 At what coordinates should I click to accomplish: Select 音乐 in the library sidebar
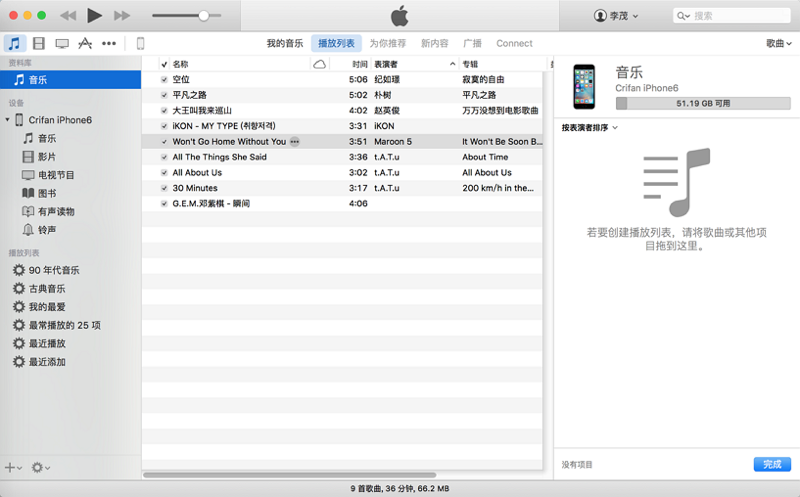pos(70,80)
